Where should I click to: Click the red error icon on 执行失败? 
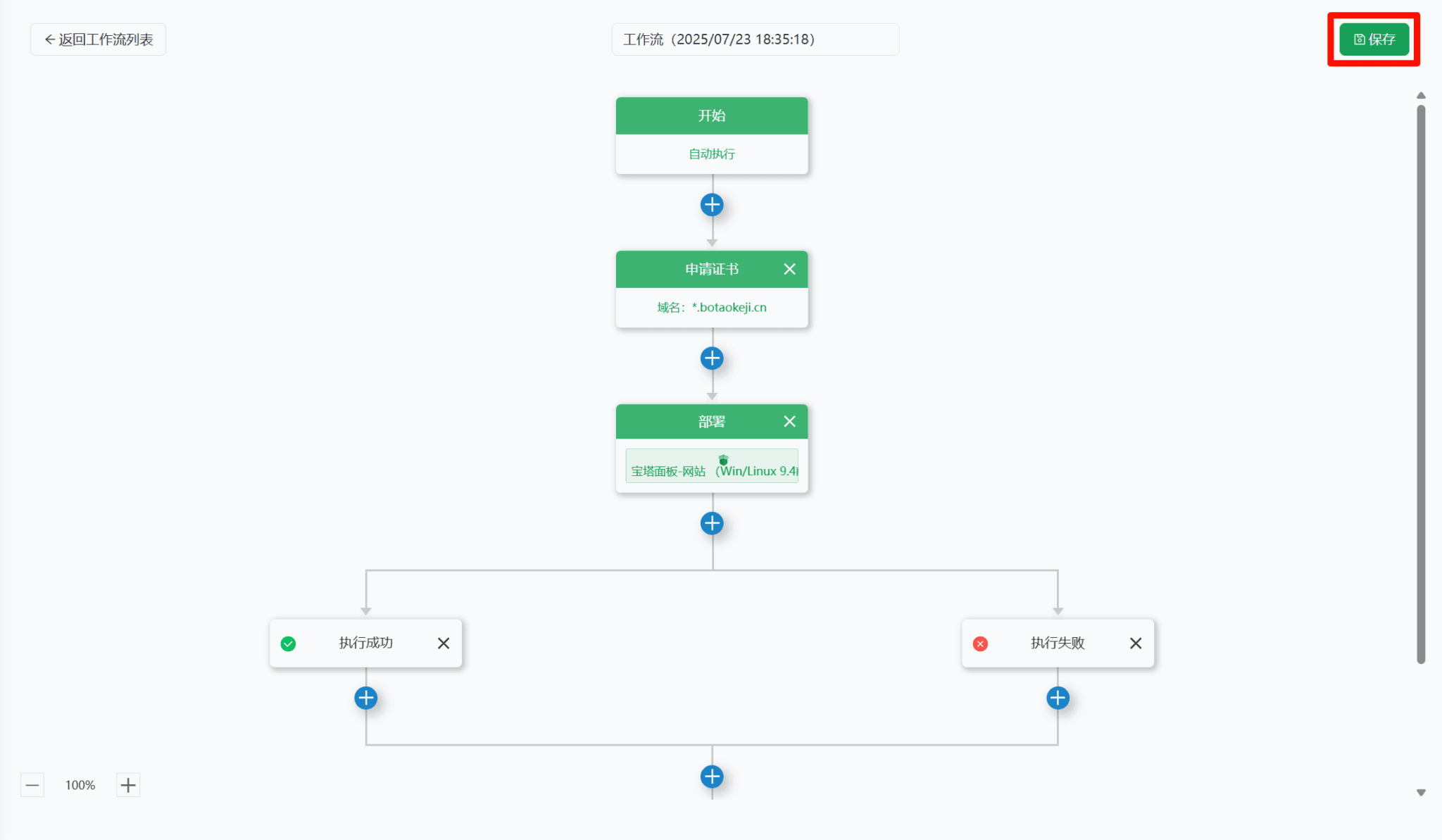[x=979, y=643]
